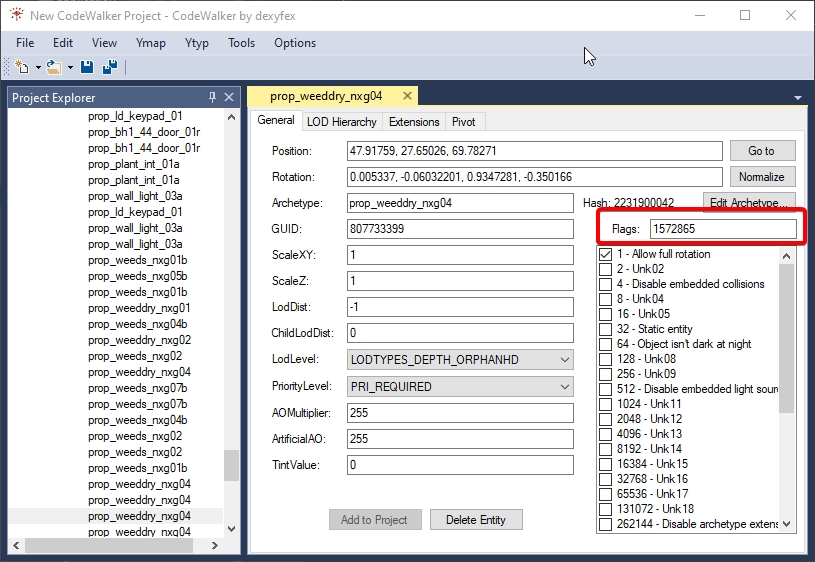The height and width of the screenshot is (562, 815).
Task: Check the 32 - Static entity flag
Action: (605, 329)
